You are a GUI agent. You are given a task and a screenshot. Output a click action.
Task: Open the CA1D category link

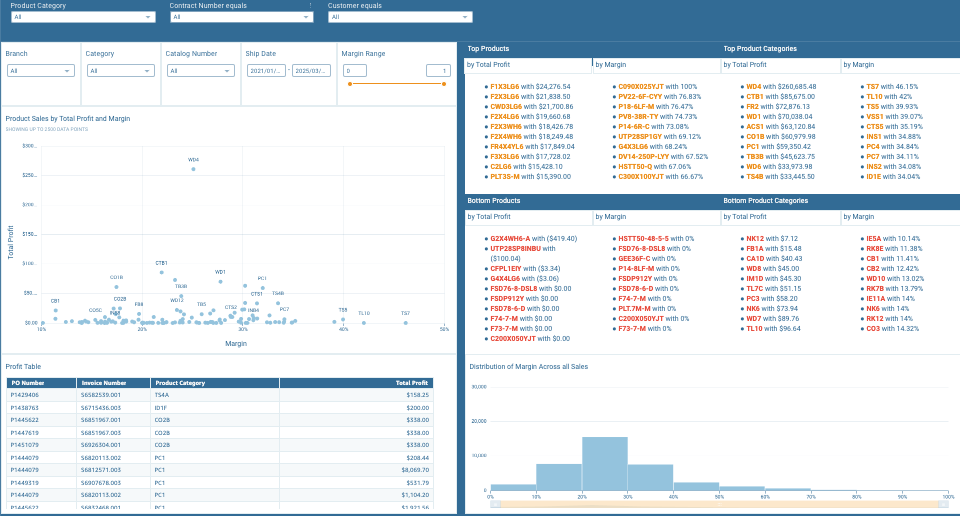pyautogui.click(x=755, y=259)
